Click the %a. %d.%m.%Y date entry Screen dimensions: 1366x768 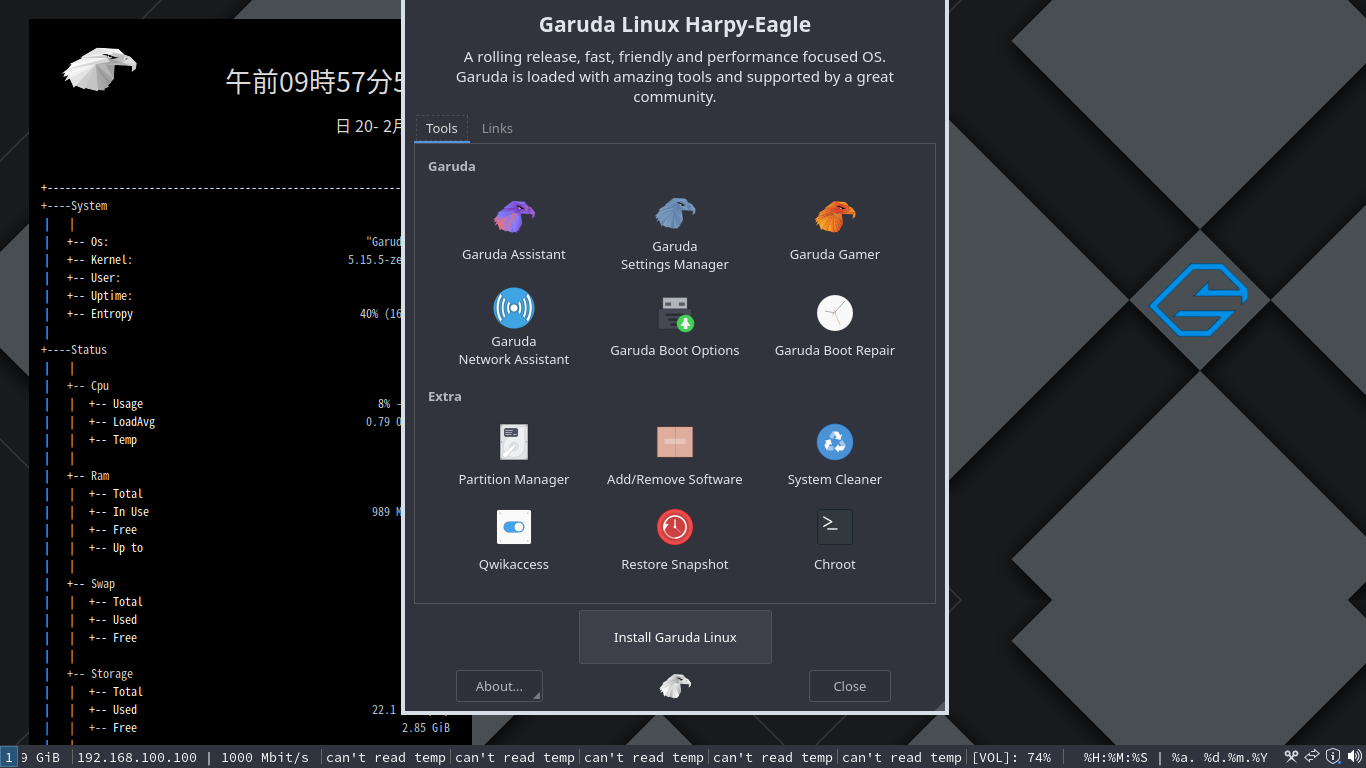click(1219, 757)
